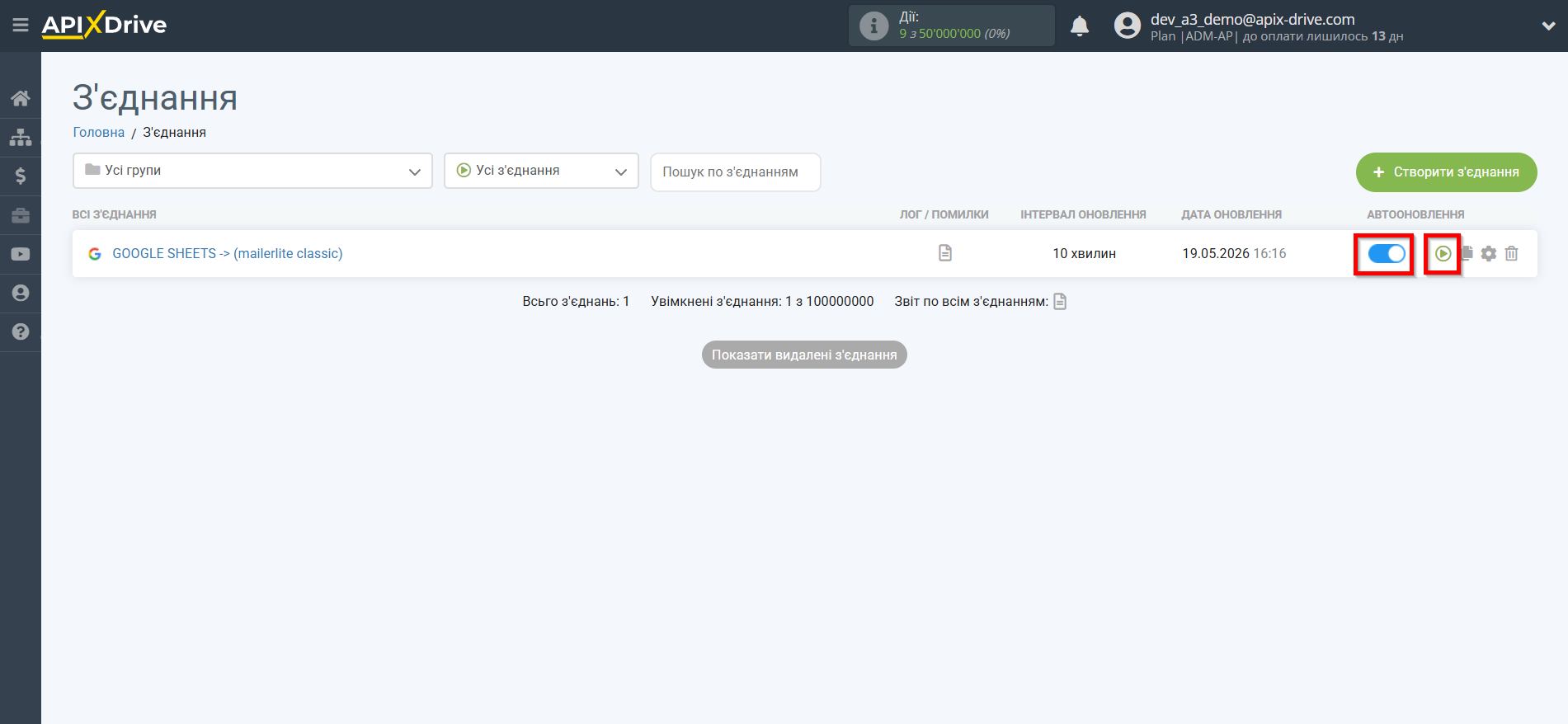The height and width of the screenshot is (724, 1568).
Task: Open the YouTube video sidebar icon
Action: (21, 254)
